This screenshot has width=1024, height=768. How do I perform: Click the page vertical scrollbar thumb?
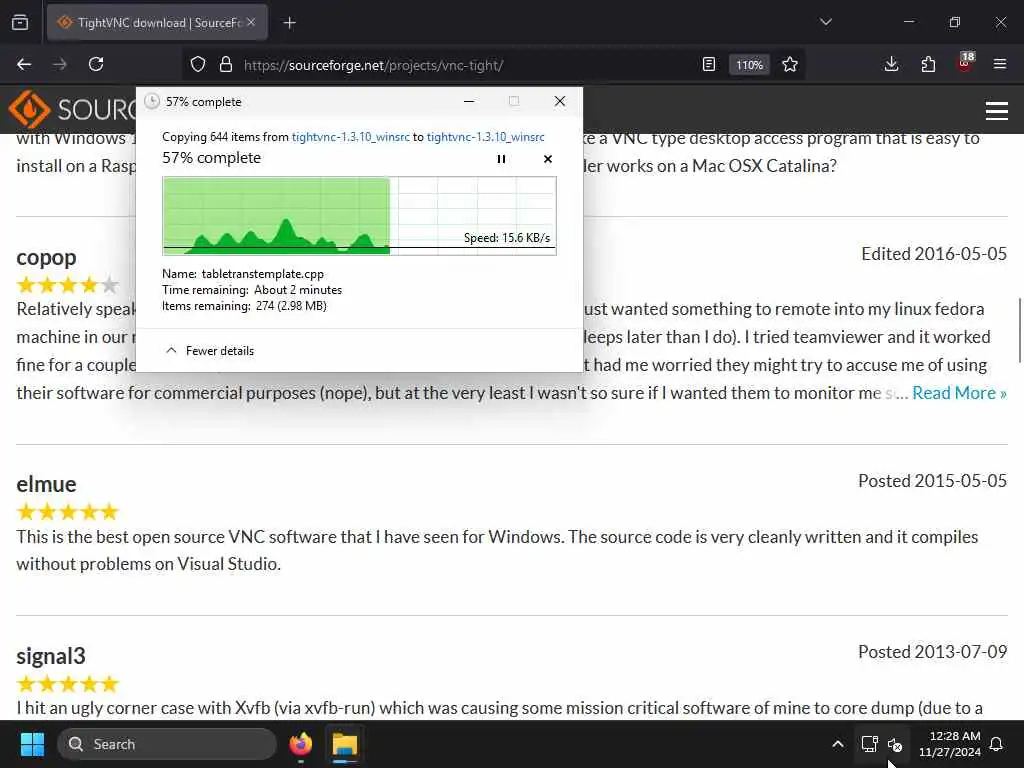point(1020,330)
